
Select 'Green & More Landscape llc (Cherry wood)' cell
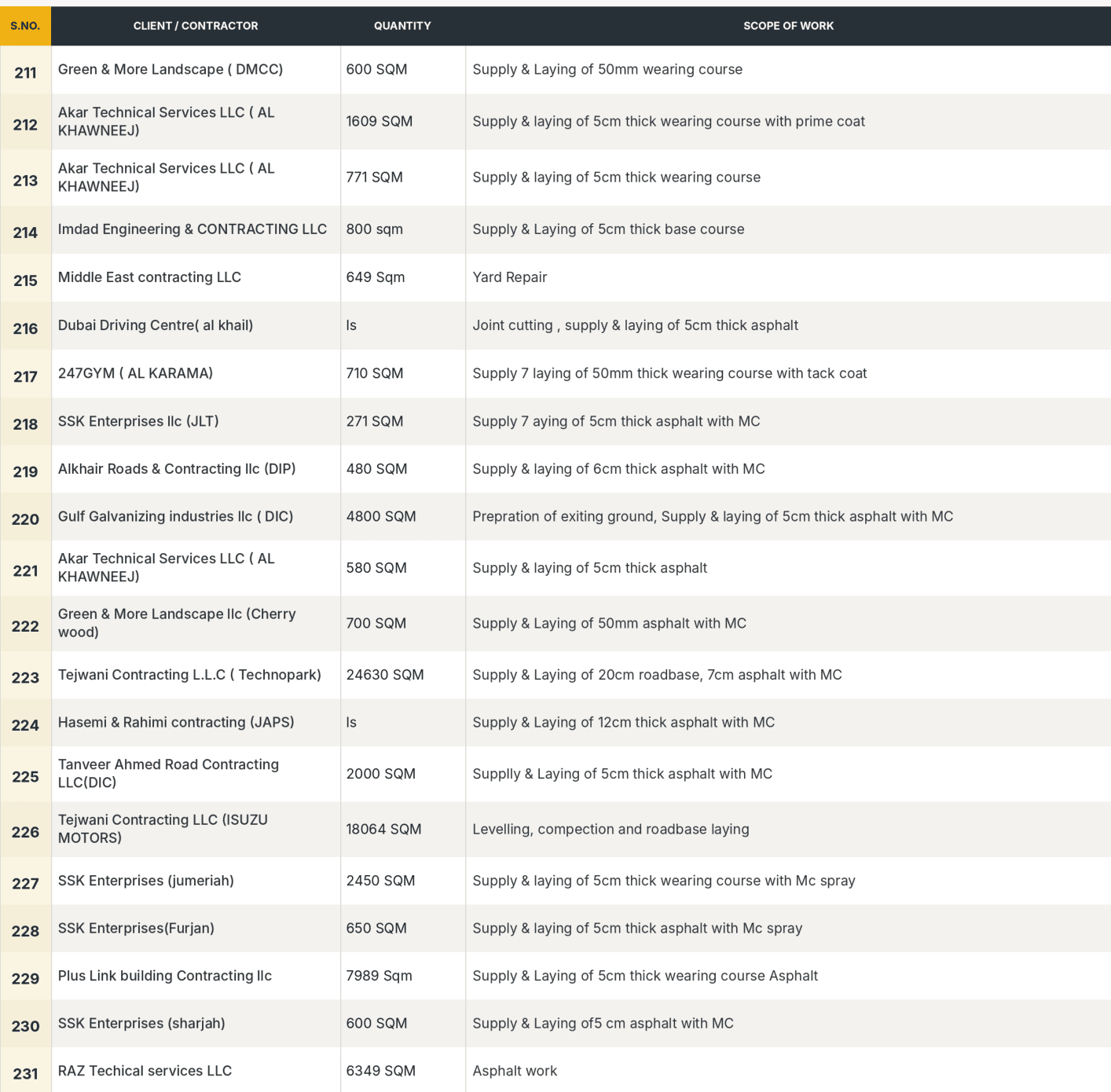click(x=196, y=623)
